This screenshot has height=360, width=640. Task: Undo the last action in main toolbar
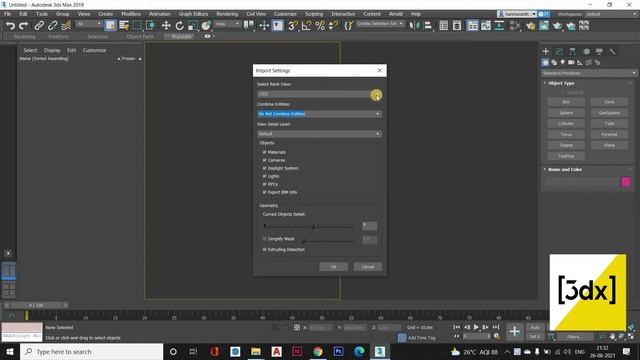[10, 26]
